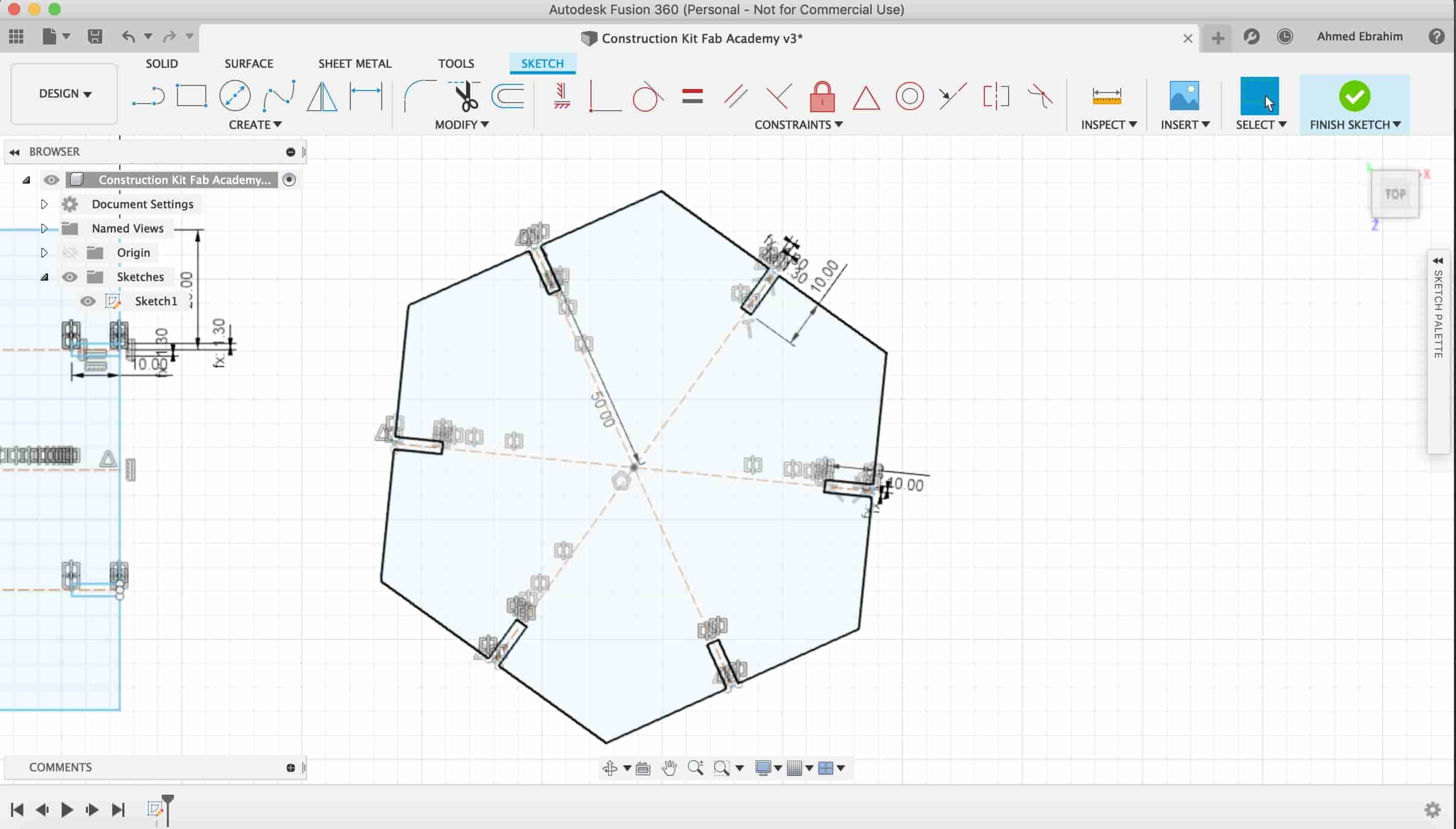1456x829 pixels.
Task: Select the Line tool in the Create group
Action: 148,96
